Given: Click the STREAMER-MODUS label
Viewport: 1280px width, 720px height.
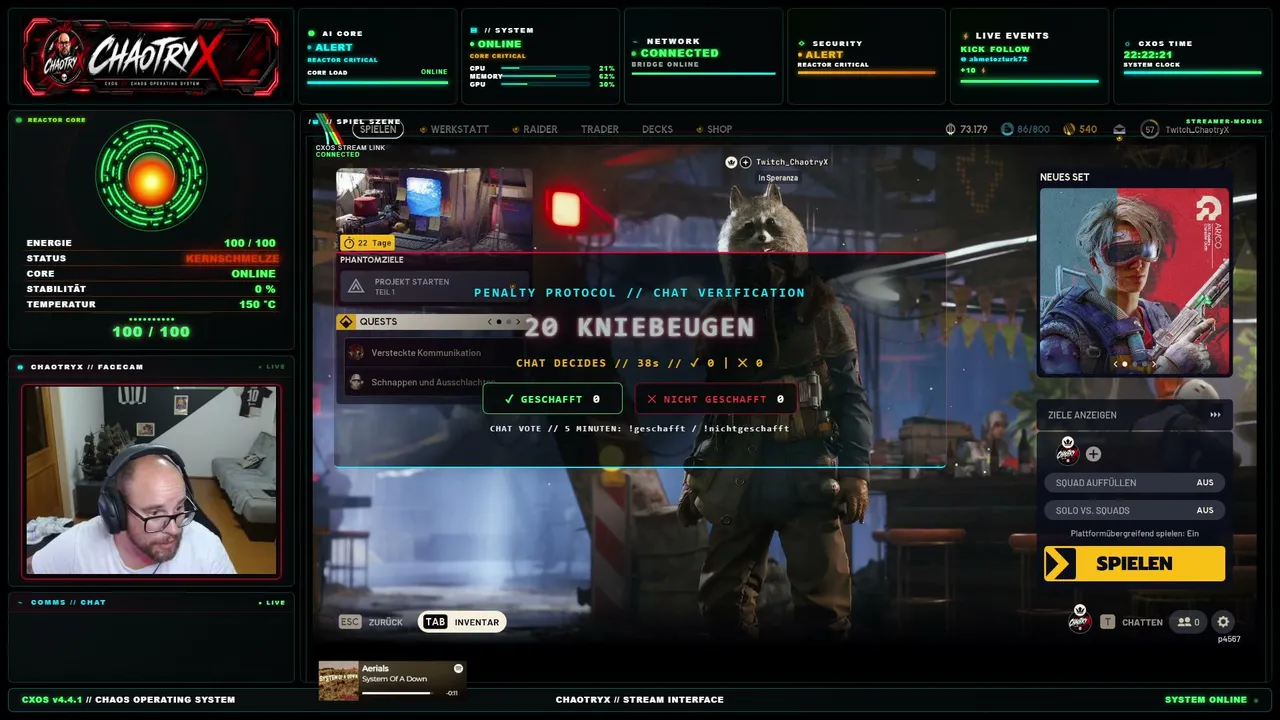Looking at the screenshot, I should [x=1224, y=121].
